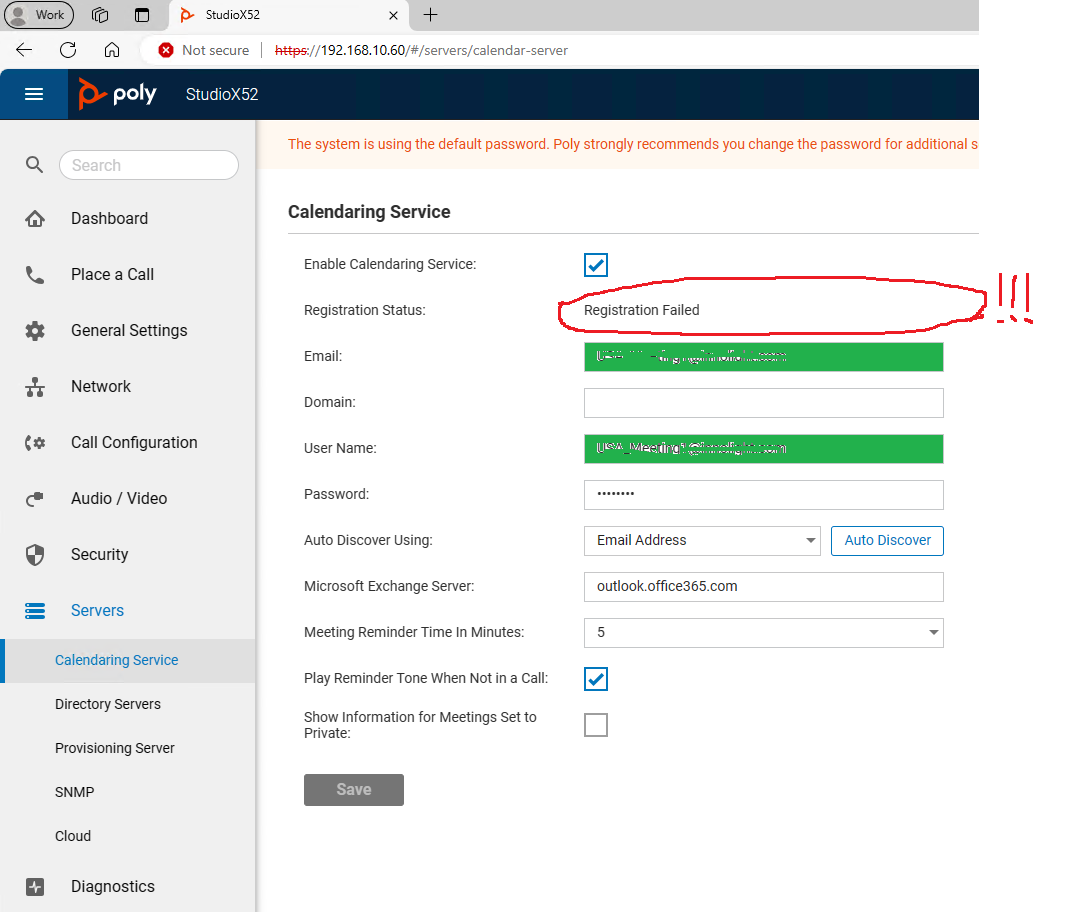The image size is (1075, 912).
Task: Click the StudioX52 header title
Action: [222, 94]
